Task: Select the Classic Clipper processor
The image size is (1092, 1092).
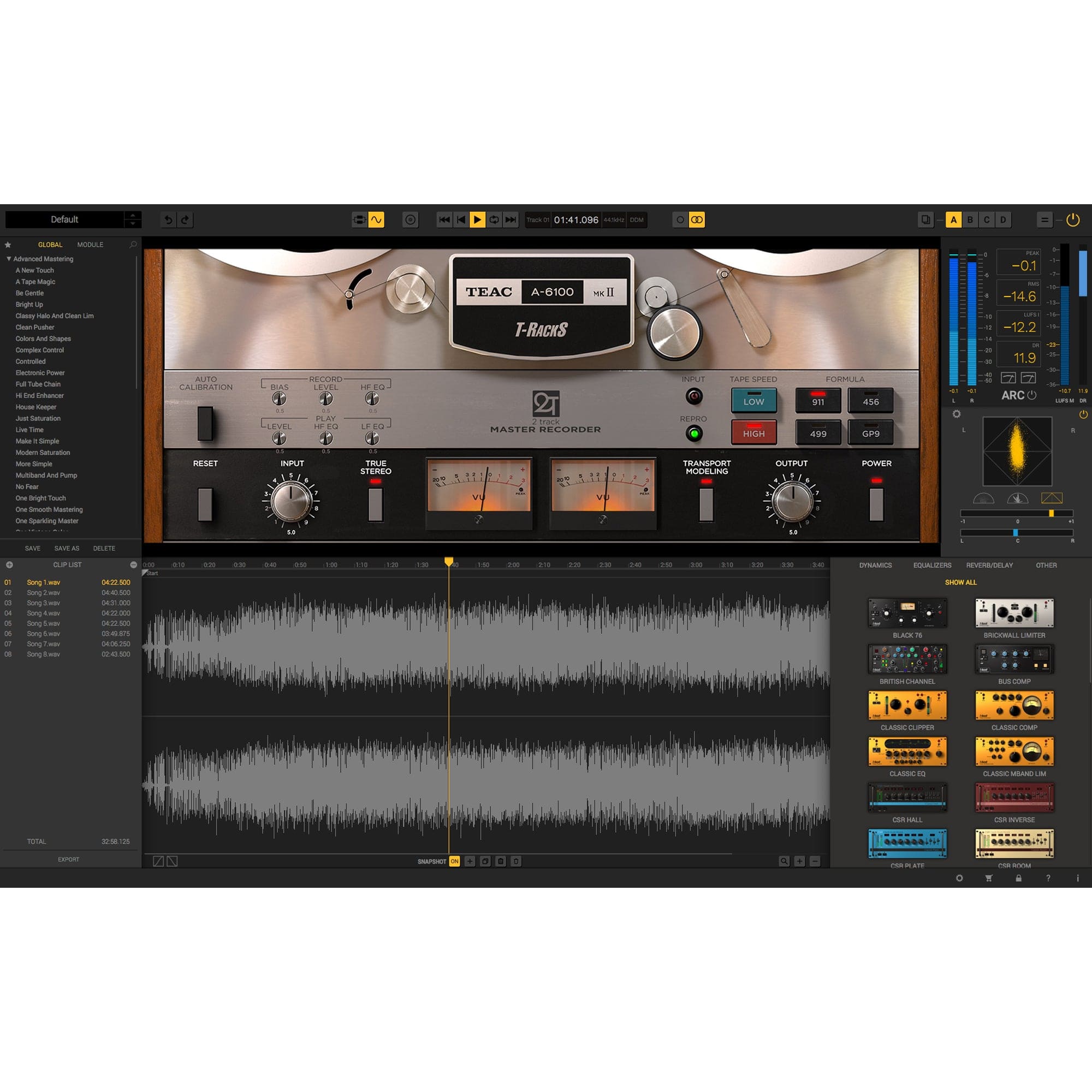Action: click(907, 705)
